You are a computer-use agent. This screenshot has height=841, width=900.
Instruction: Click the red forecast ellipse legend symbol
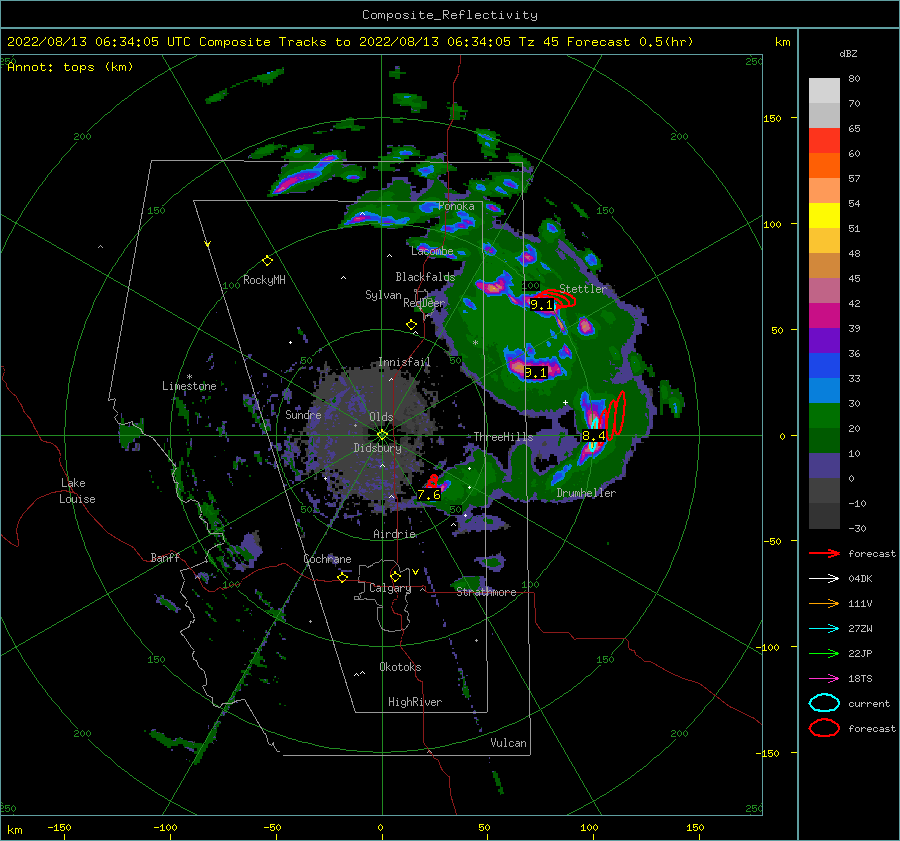824,728
